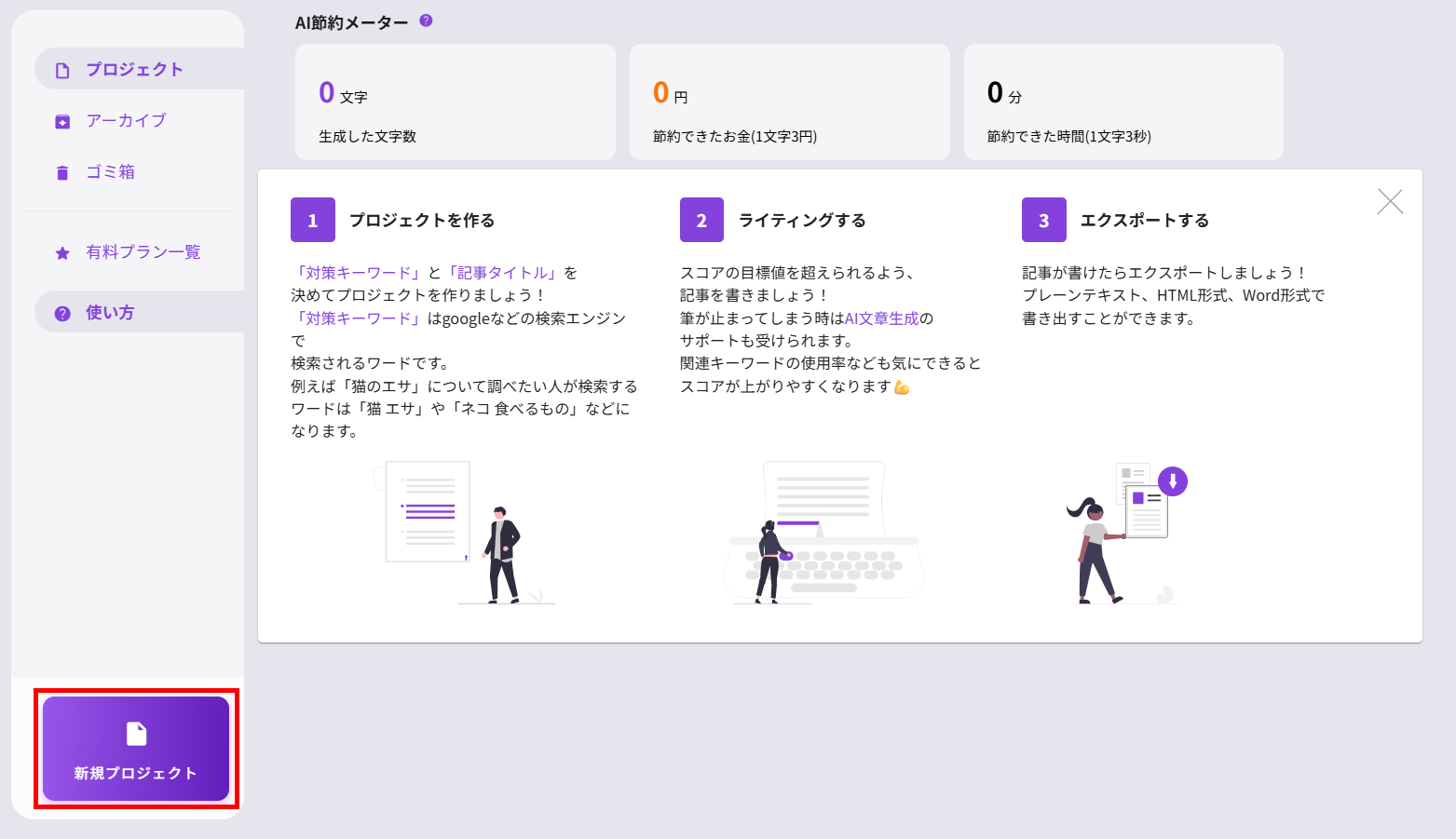Go to ゴミ箱 in the sidebar
1456x839 pixels.
[x=110, y=172]
